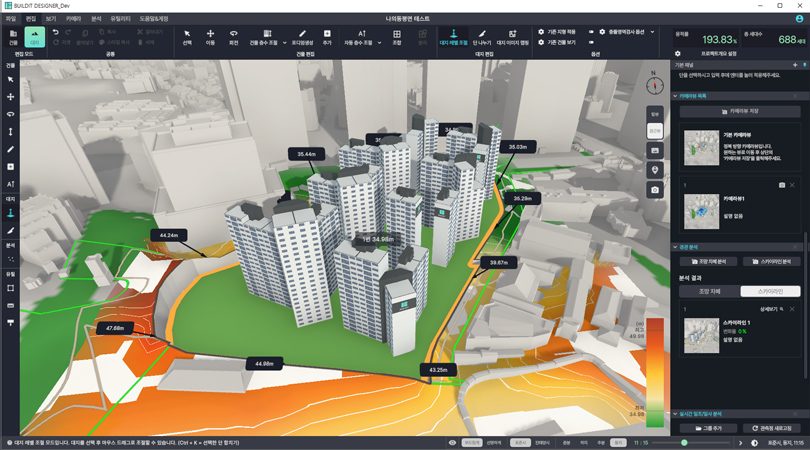Viewport: 810px width, 450px height.
Task: Open the 건물 층수 조절 dropdown arrow
Action: pos(285,43)
